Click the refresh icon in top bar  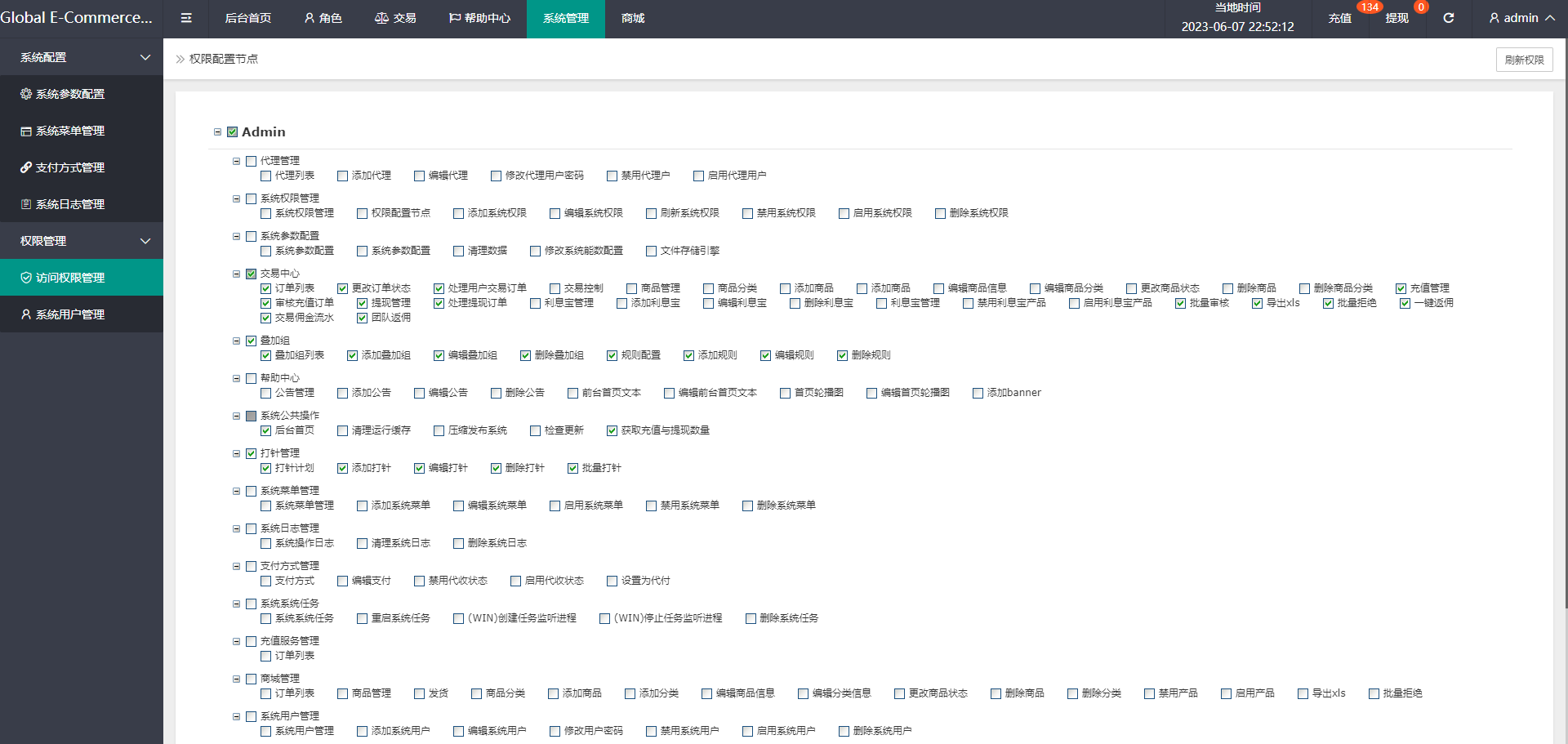coord(1448,18)
